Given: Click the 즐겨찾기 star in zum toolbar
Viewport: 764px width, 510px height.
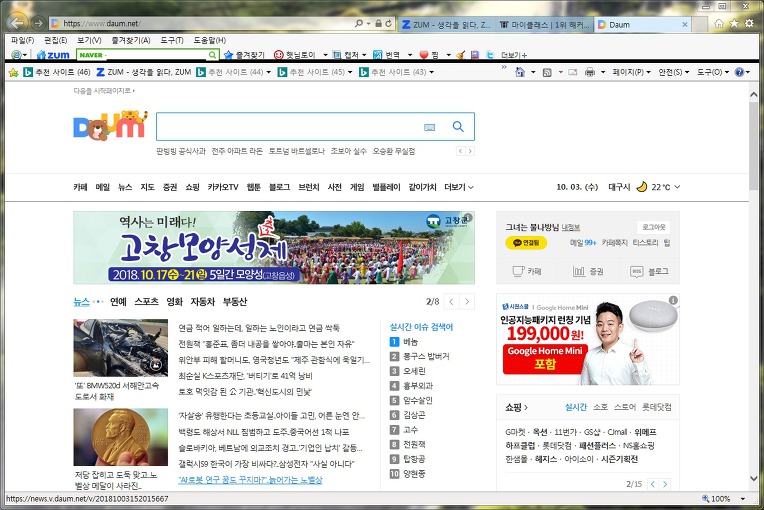Looking at the screenshot, I should tap(228, 55).
